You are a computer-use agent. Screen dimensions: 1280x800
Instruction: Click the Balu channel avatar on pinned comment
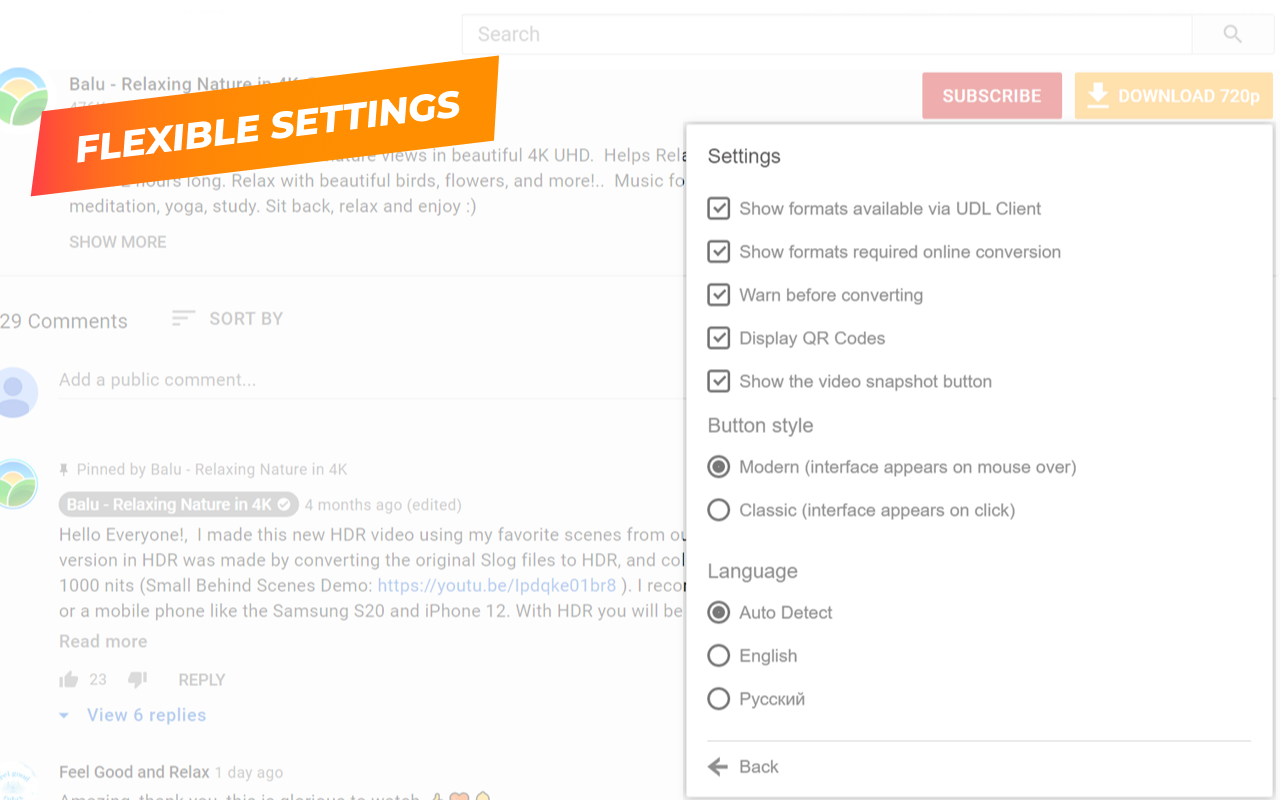[x=16, y=484]
